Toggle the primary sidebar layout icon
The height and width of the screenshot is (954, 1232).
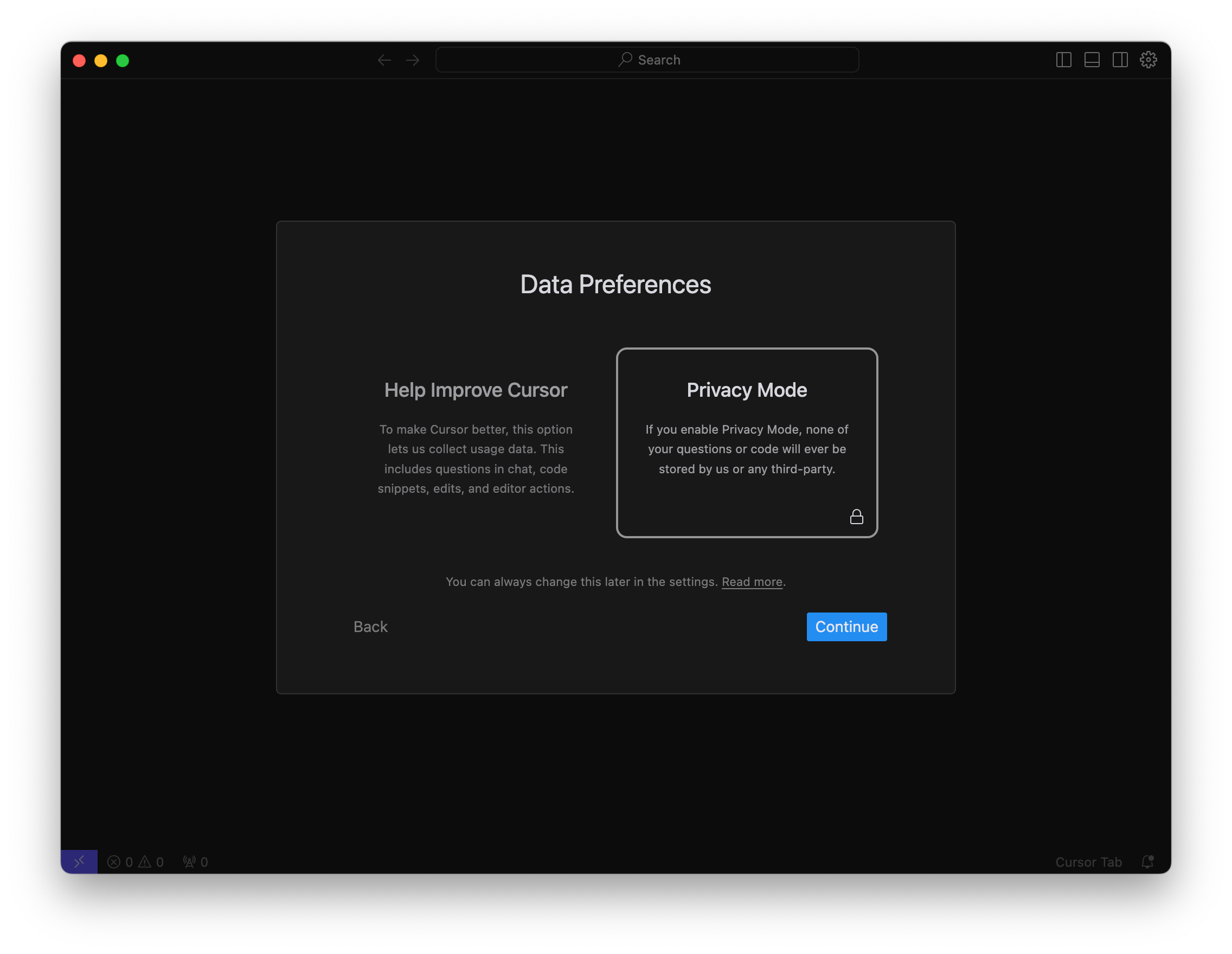click(1063, 60)
